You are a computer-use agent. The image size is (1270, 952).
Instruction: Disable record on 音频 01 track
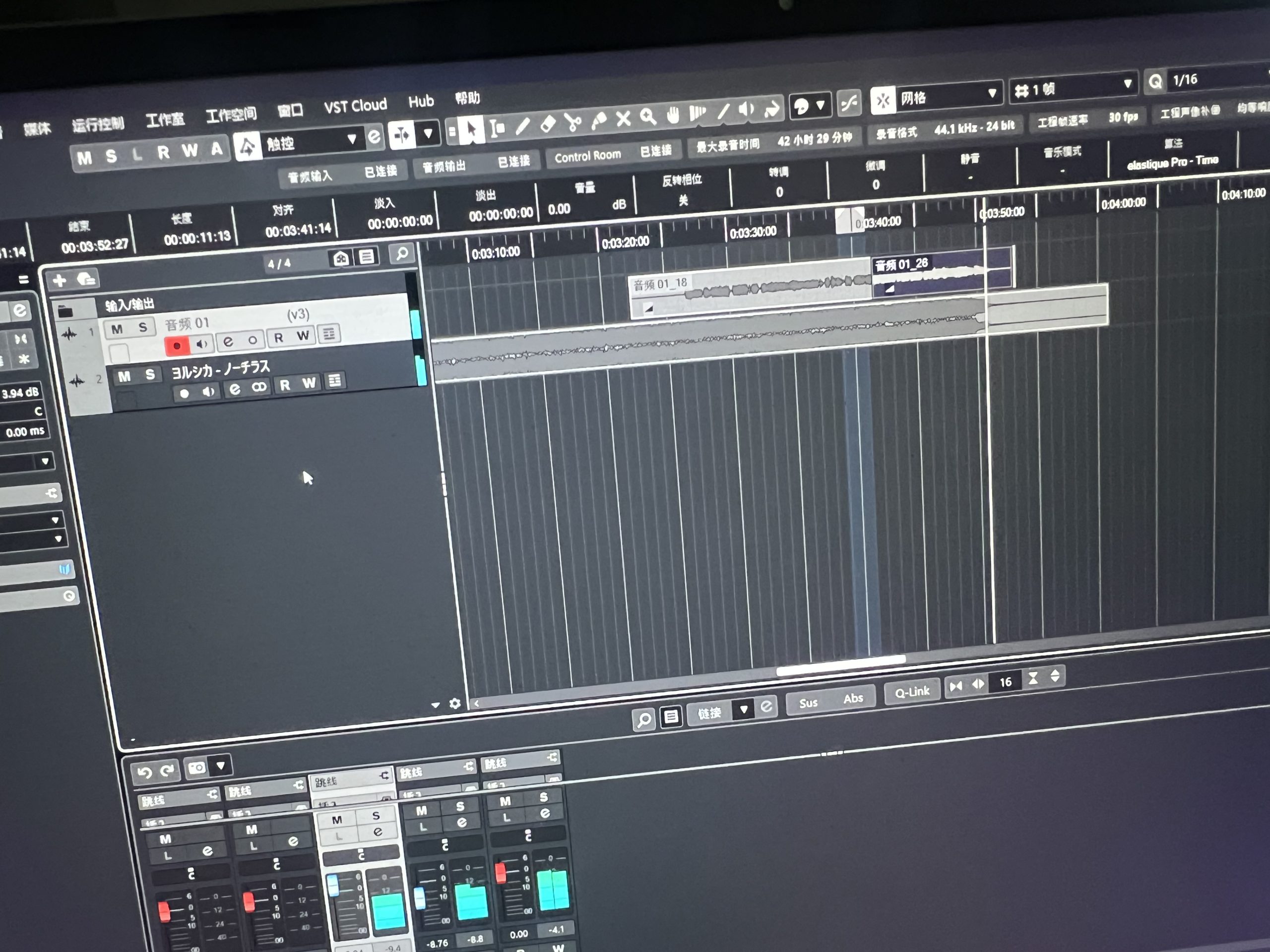click(177, 346)
